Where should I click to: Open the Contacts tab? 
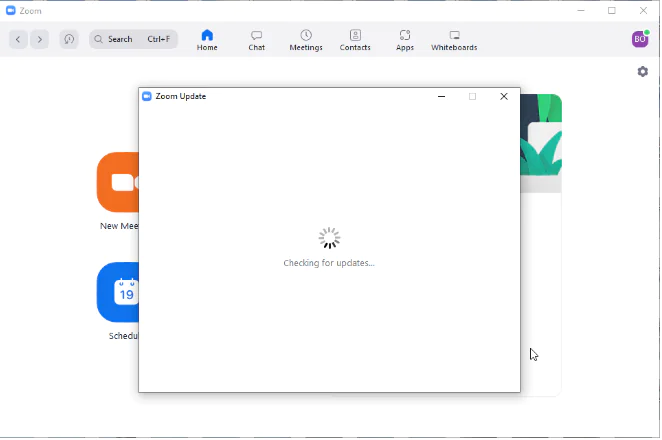(x=355, y=40)
